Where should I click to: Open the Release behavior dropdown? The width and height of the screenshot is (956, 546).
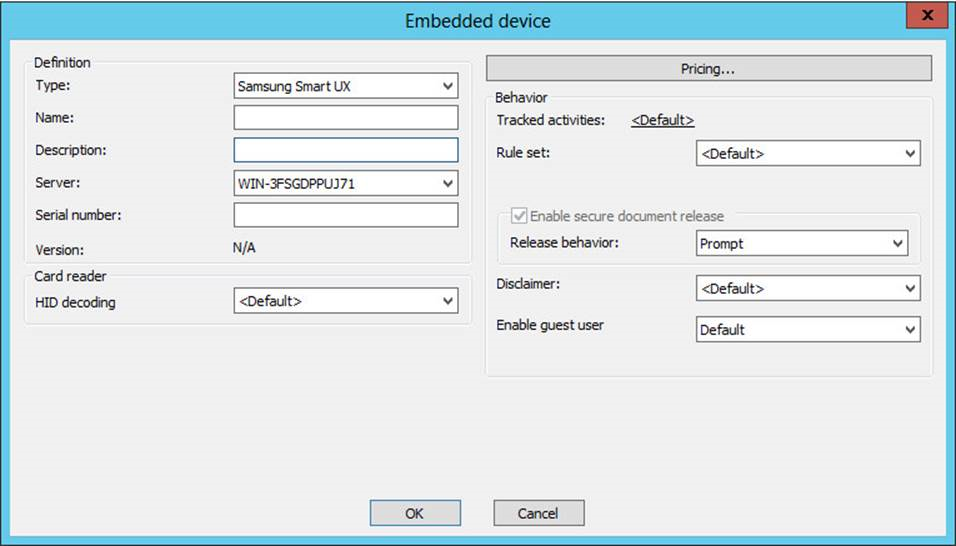(801, 243)
